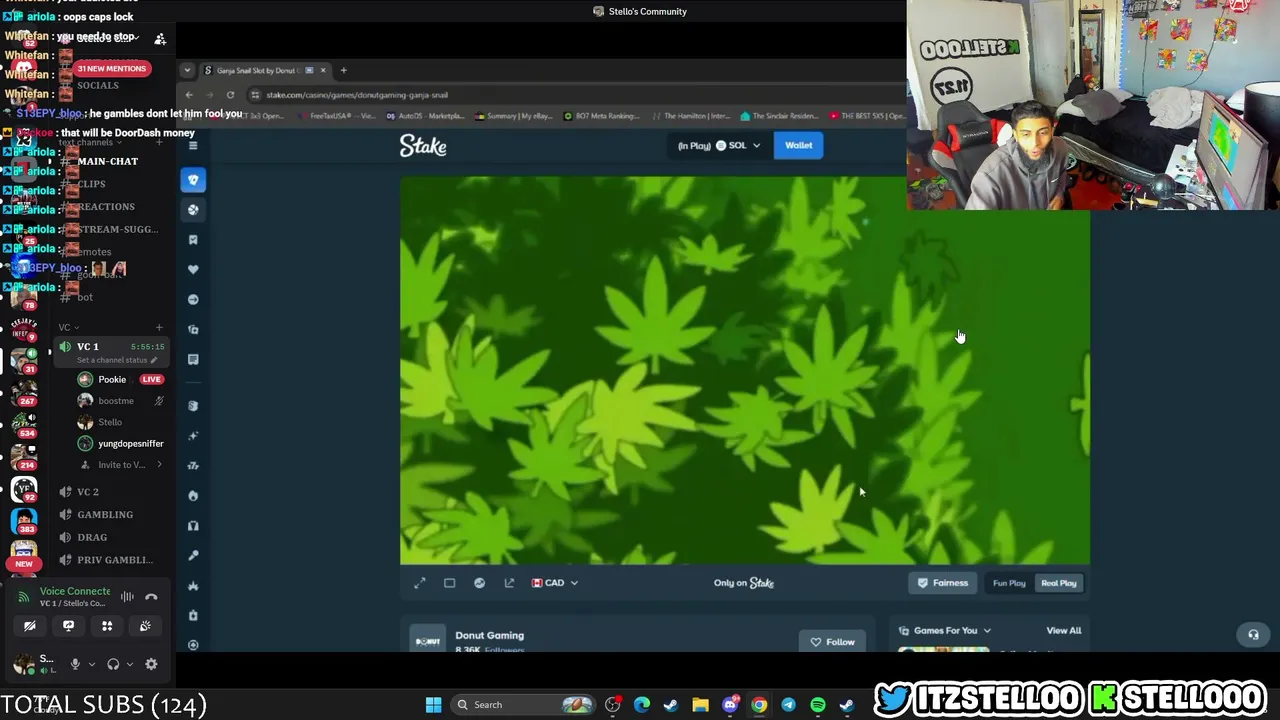Deafen Discord audio with headphones icon
The width and height of the screenshot is (1280, 720).
113,664
